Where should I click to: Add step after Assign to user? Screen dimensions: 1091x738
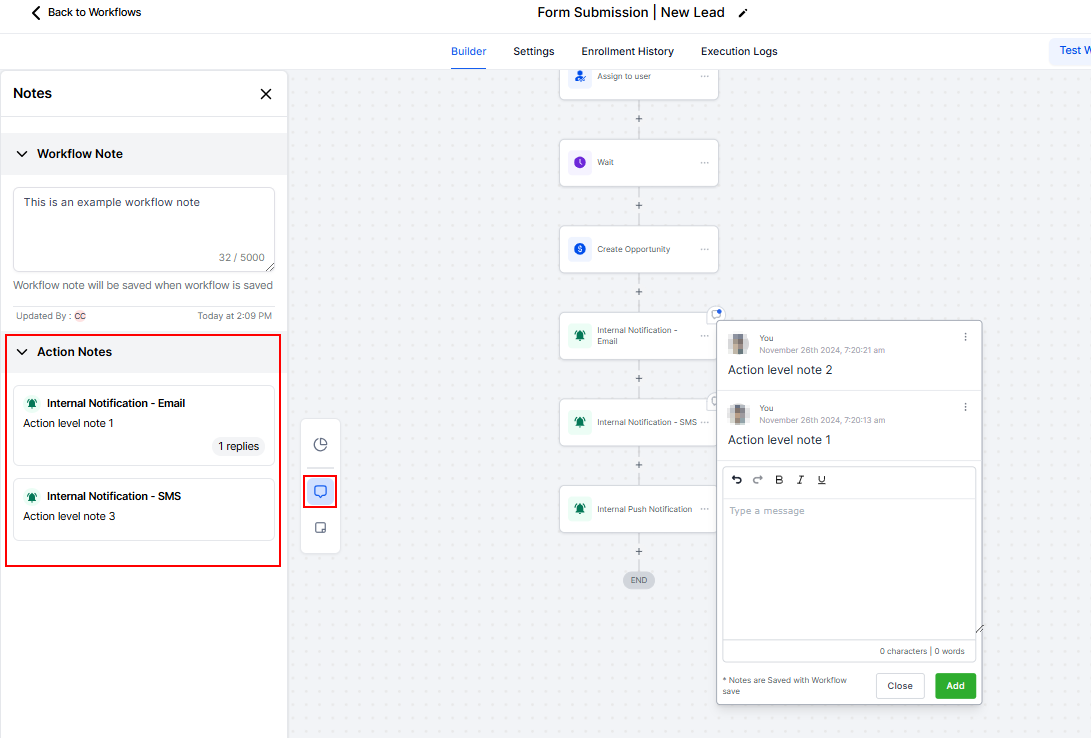pyautogui.click(x=639, y=119)
